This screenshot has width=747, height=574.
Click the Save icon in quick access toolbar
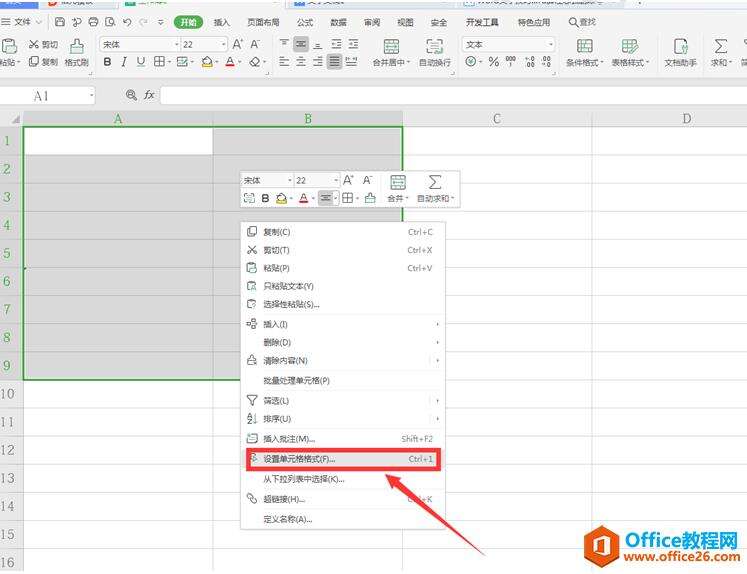pyautogui.click(x=60, y=22)
